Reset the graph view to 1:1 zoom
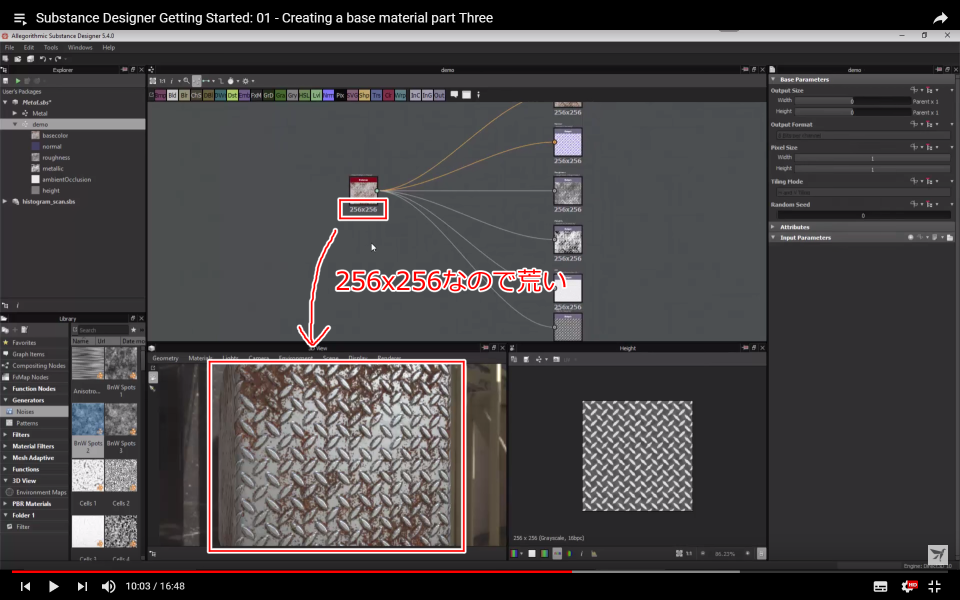This screenshot has height=600, width=960. coord(162,81)
